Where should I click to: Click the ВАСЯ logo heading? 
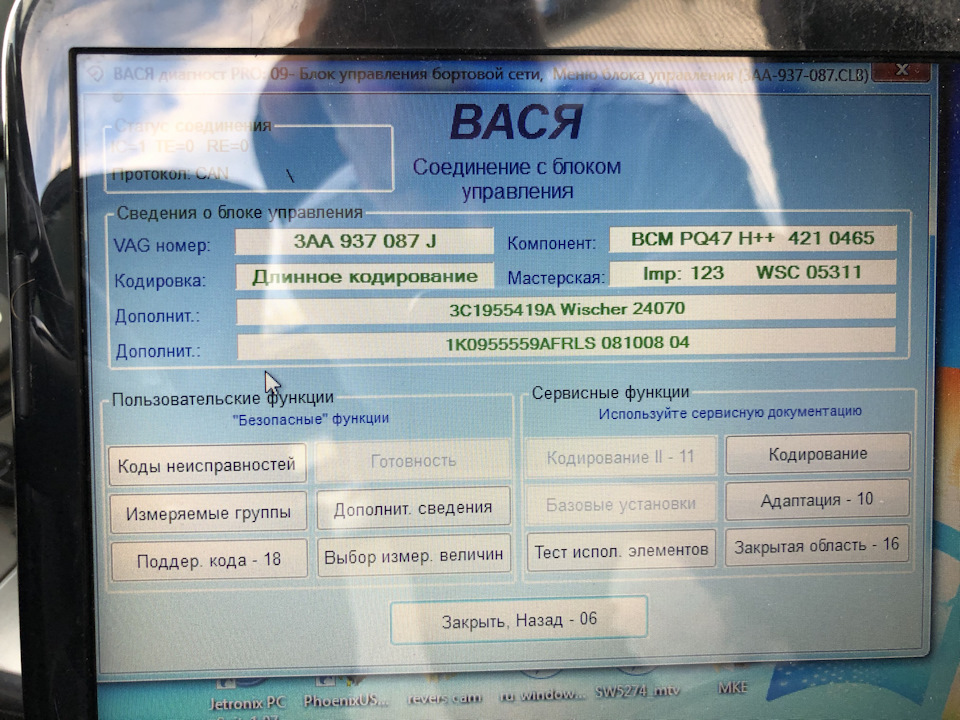pos(516,122)
